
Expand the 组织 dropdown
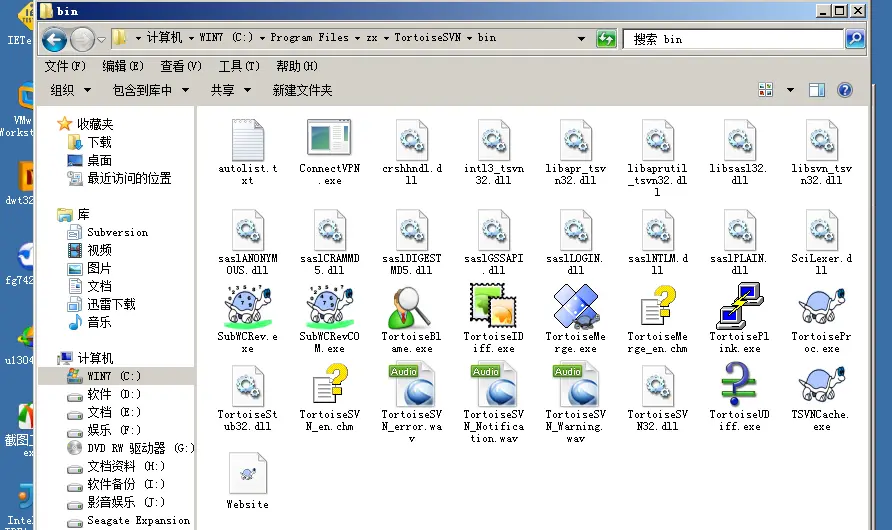(x=71, y=90)
